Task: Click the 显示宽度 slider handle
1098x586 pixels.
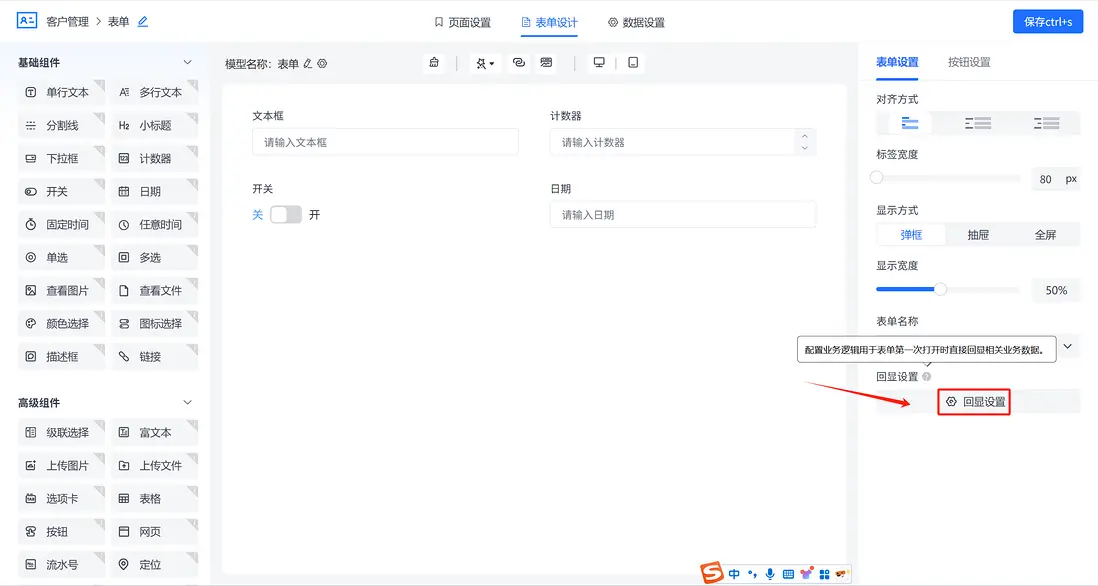Action: pyautogui.click(x=941, y=288)
